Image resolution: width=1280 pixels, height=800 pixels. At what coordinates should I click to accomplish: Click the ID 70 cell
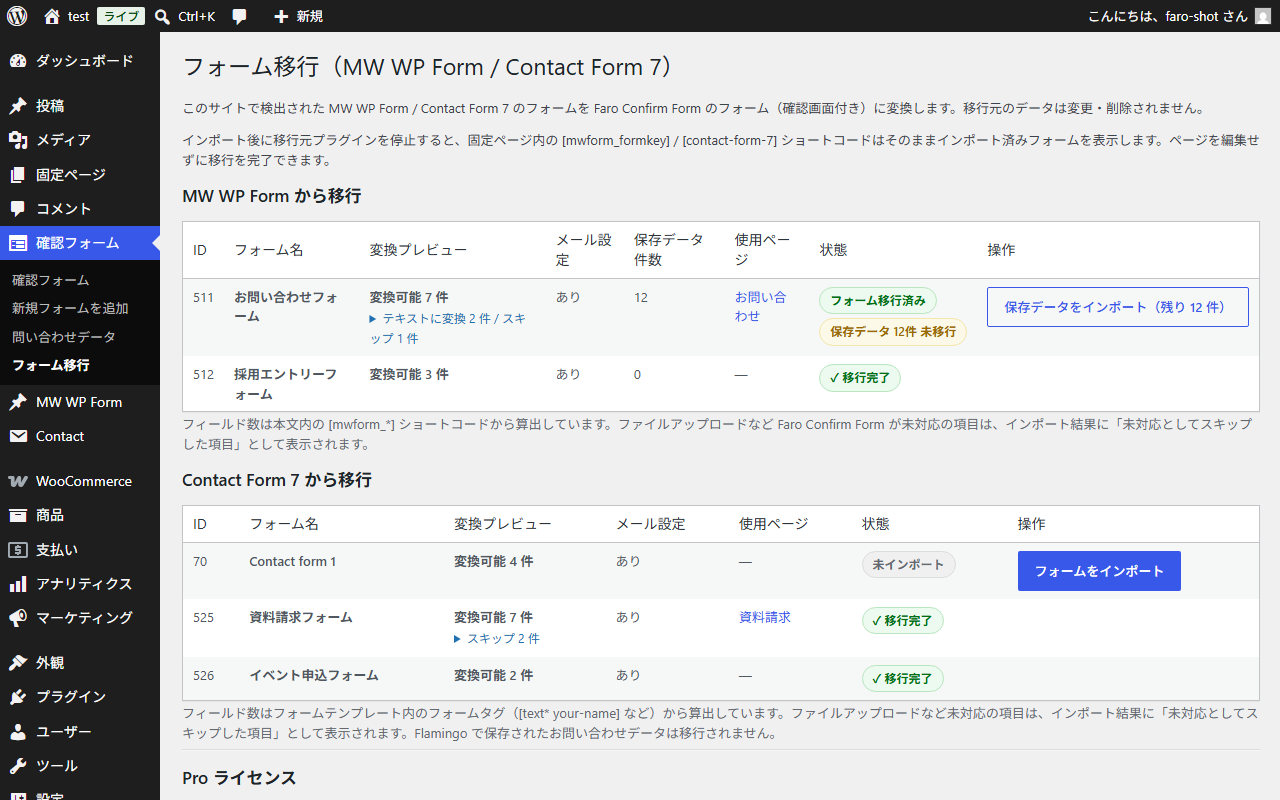(x=200, y=561)
